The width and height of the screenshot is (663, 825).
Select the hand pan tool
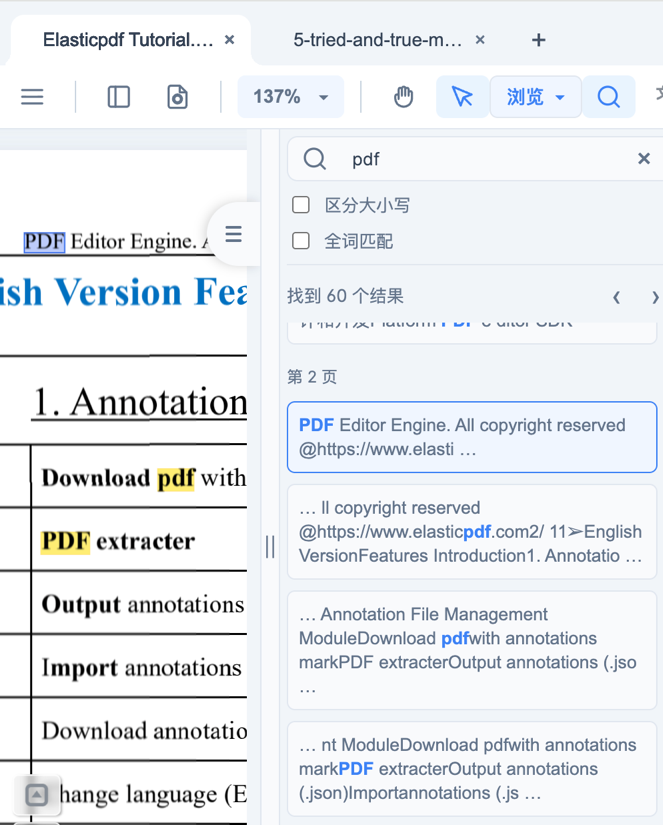click(x=404, y=97)
